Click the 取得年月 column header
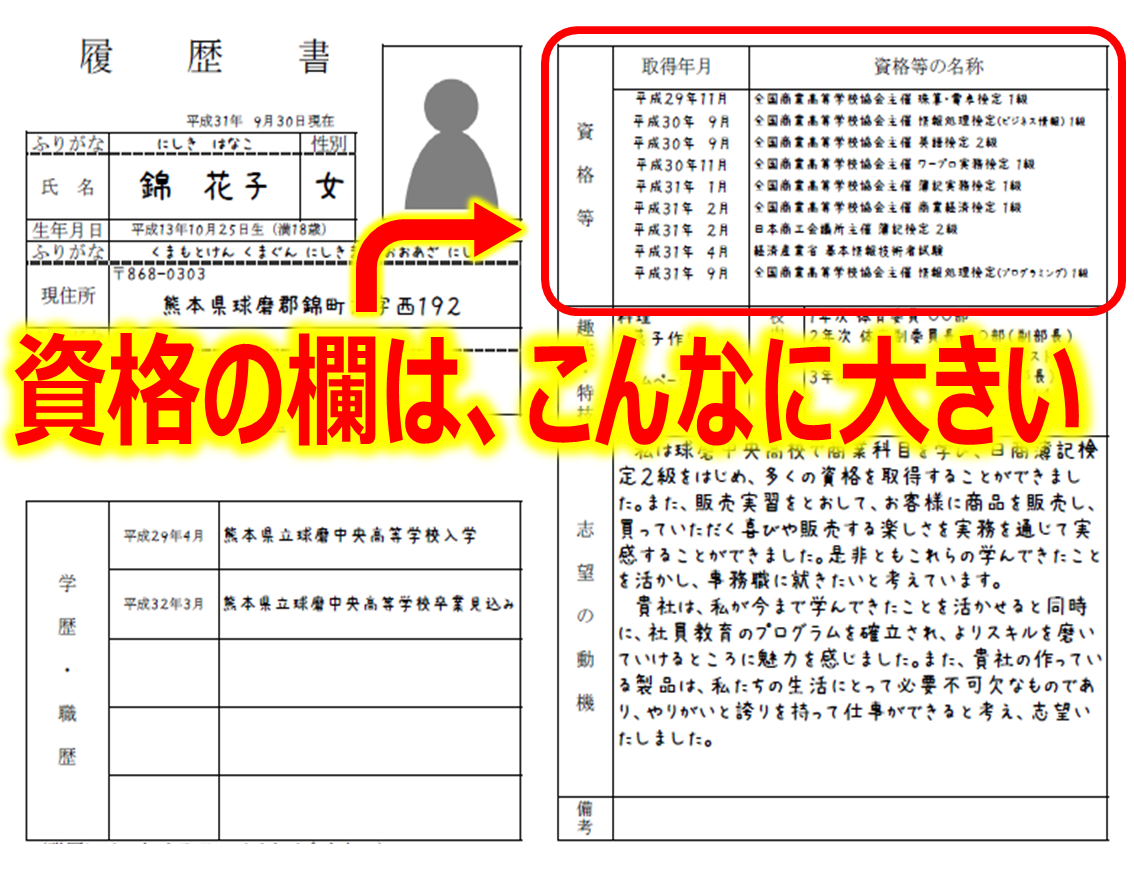Image resolution: width=1134 pixels, height=869 pixels. click(x=678, y=67)
